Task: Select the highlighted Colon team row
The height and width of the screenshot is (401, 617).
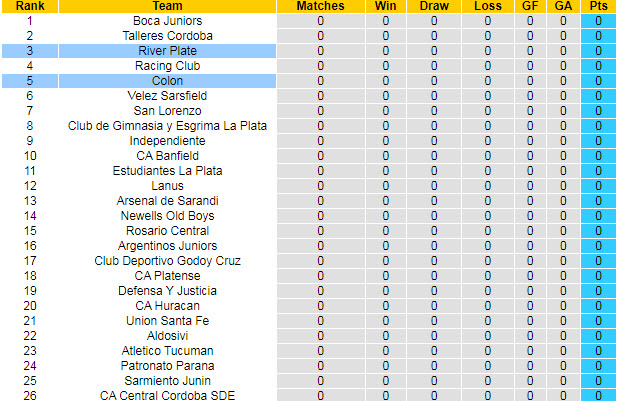Action: click(167, 81)
